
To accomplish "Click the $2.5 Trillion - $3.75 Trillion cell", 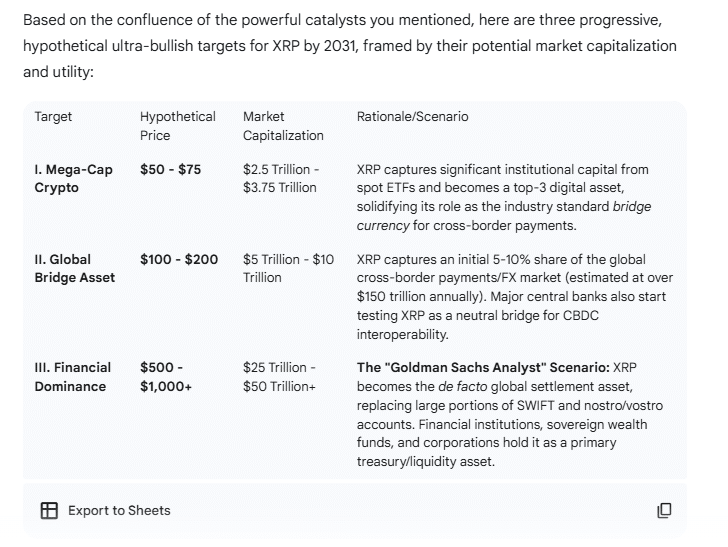I will (x=280, y=178).
